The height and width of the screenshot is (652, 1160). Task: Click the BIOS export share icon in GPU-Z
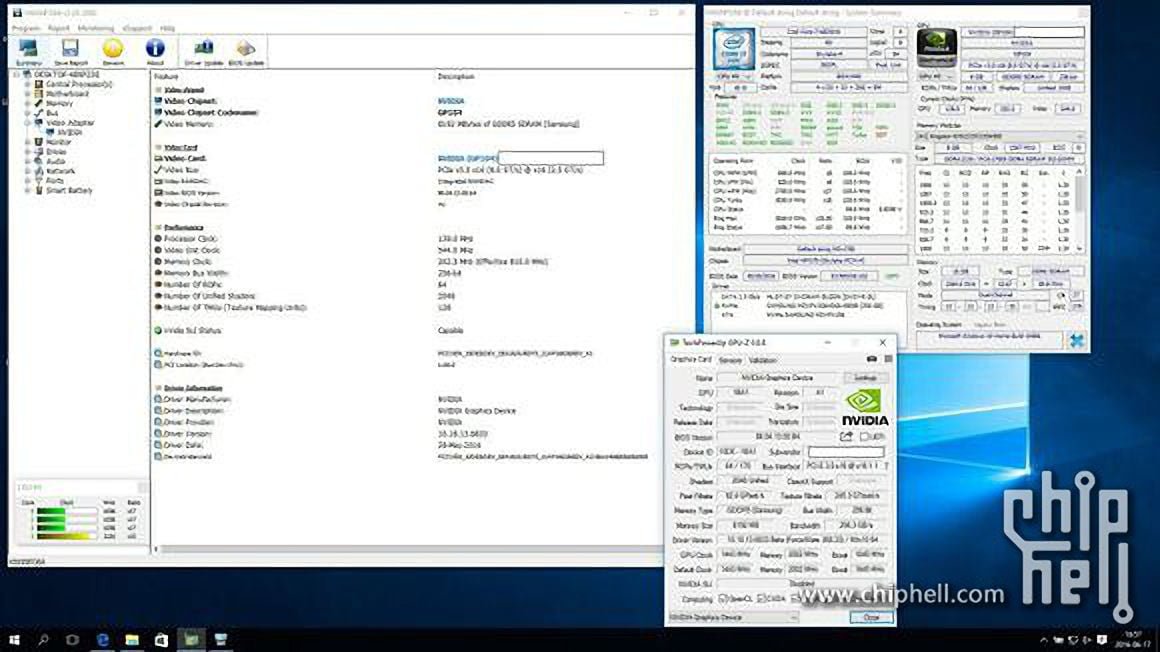[846, 437]
